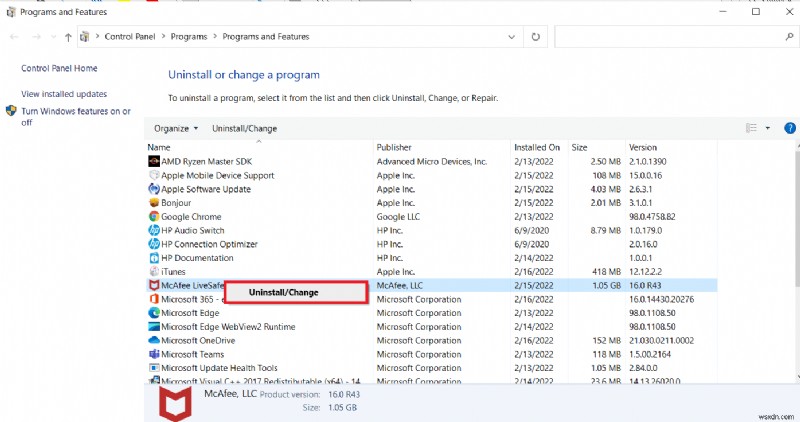800x422 pixels.
Task: Click the Change your view icon
Action: pos(751,128)
